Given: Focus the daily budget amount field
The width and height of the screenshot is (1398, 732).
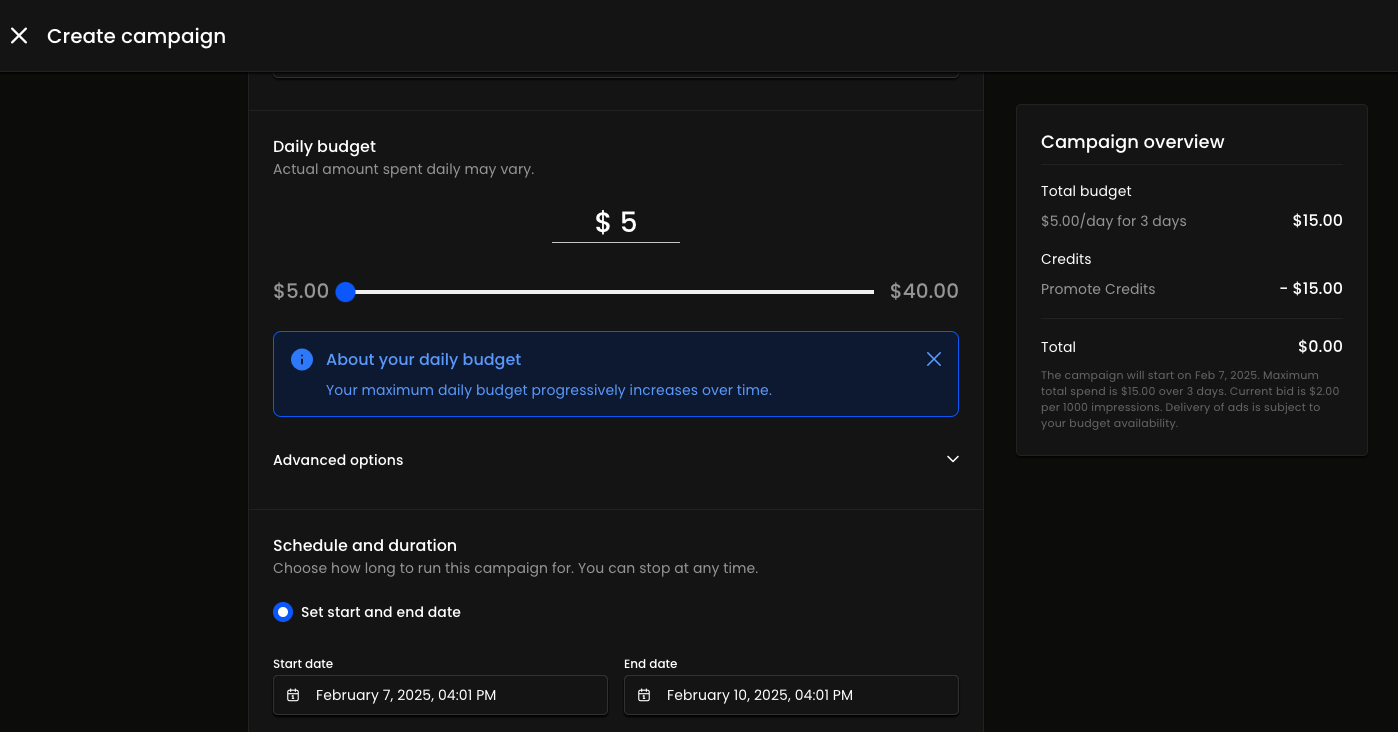Looking at the screenshot, I should tap(616, 222).
